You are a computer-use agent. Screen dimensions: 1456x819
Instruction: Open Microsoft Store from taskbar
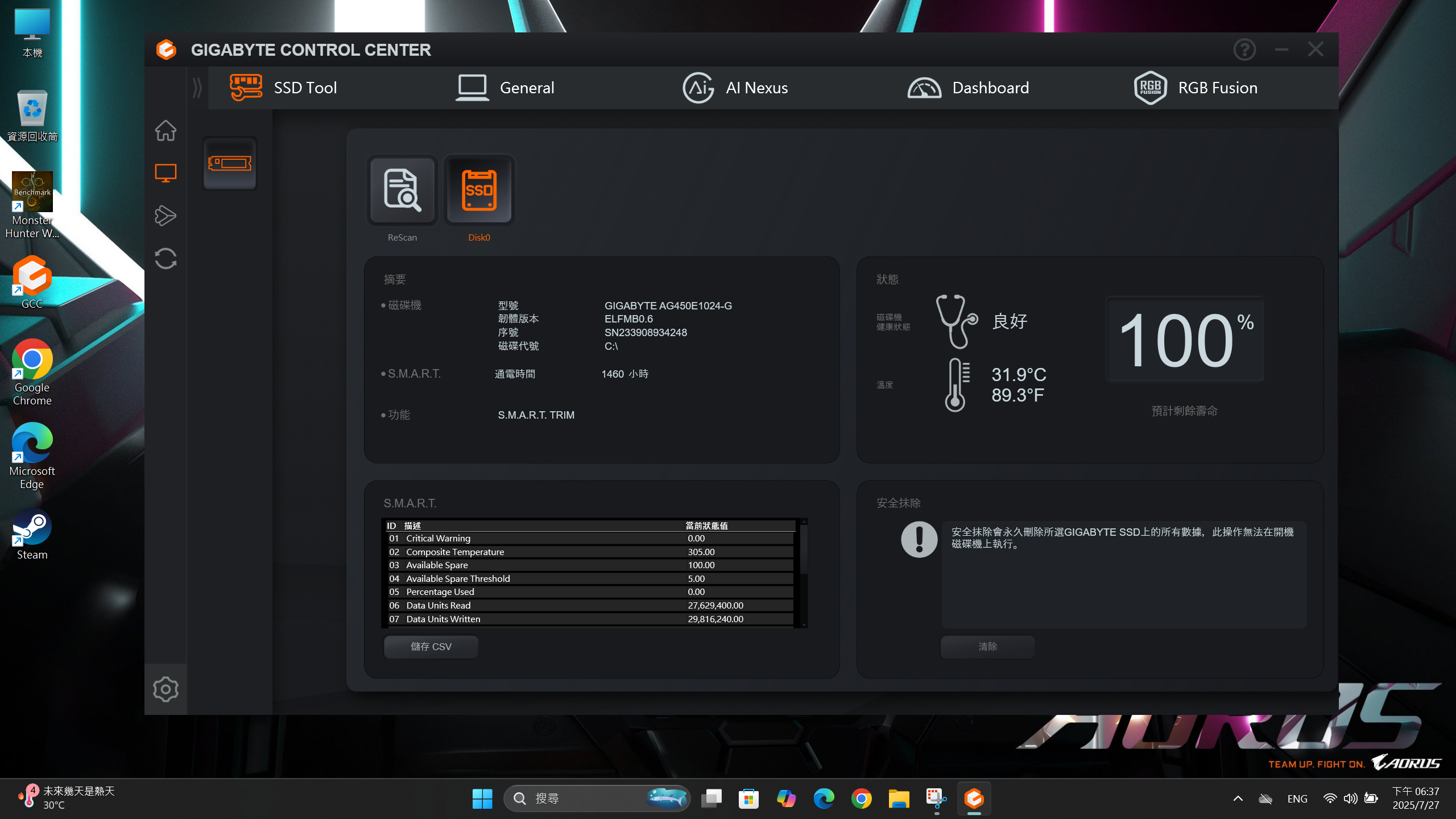(748, 799)
